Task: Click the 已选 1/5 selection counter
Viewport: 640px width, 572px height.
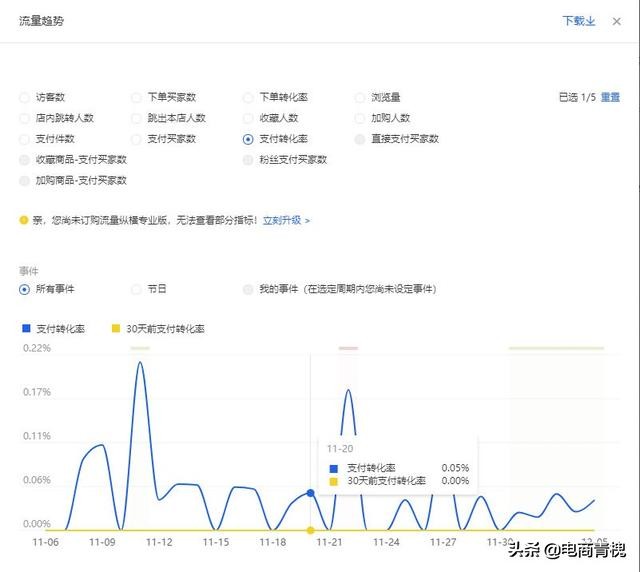Action: (577, 97)
